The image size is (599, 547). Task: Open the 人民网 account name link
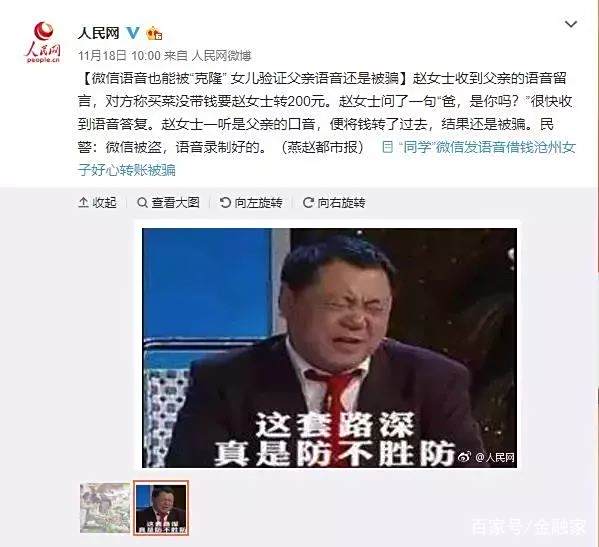(99, 33)
